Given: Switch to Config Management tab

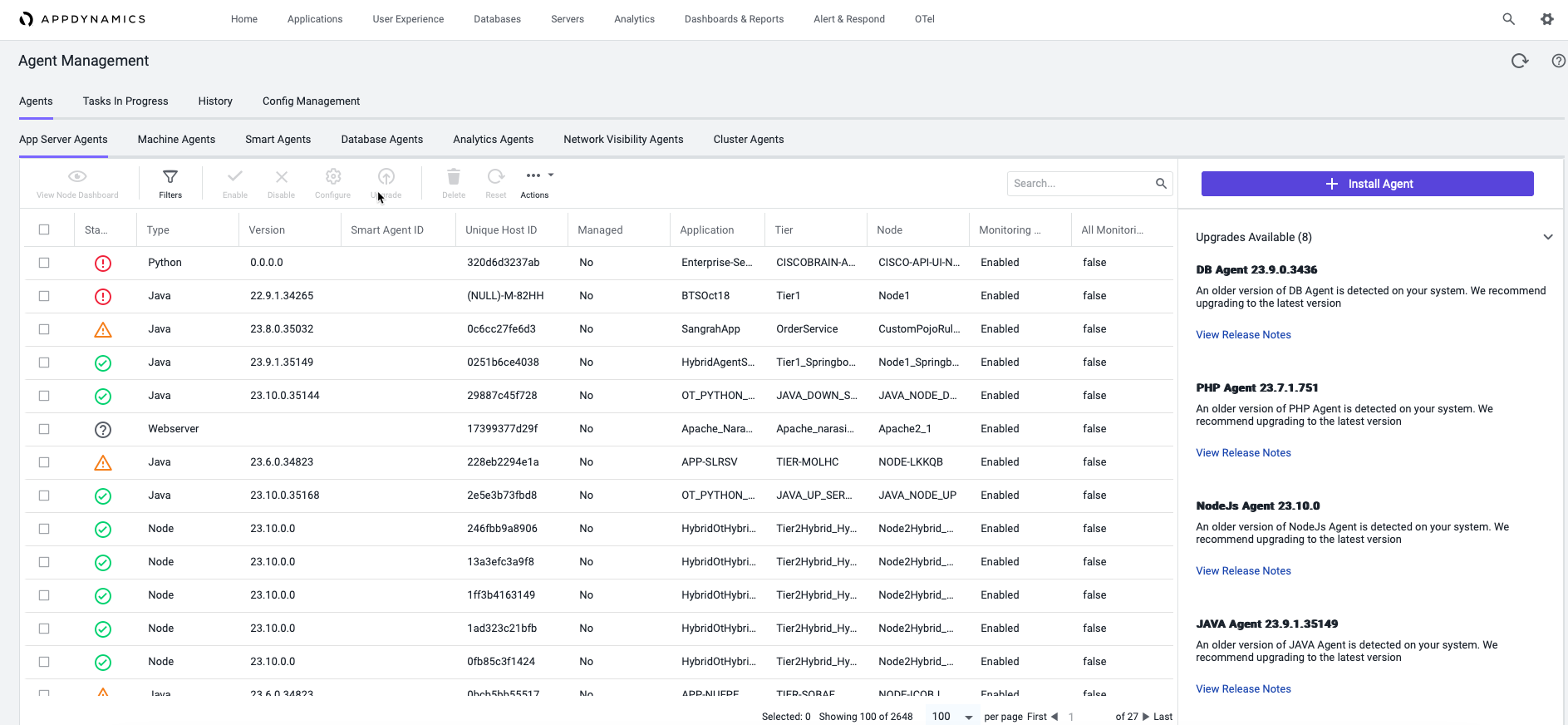Looking at the screenshot, I should (311, 101).
